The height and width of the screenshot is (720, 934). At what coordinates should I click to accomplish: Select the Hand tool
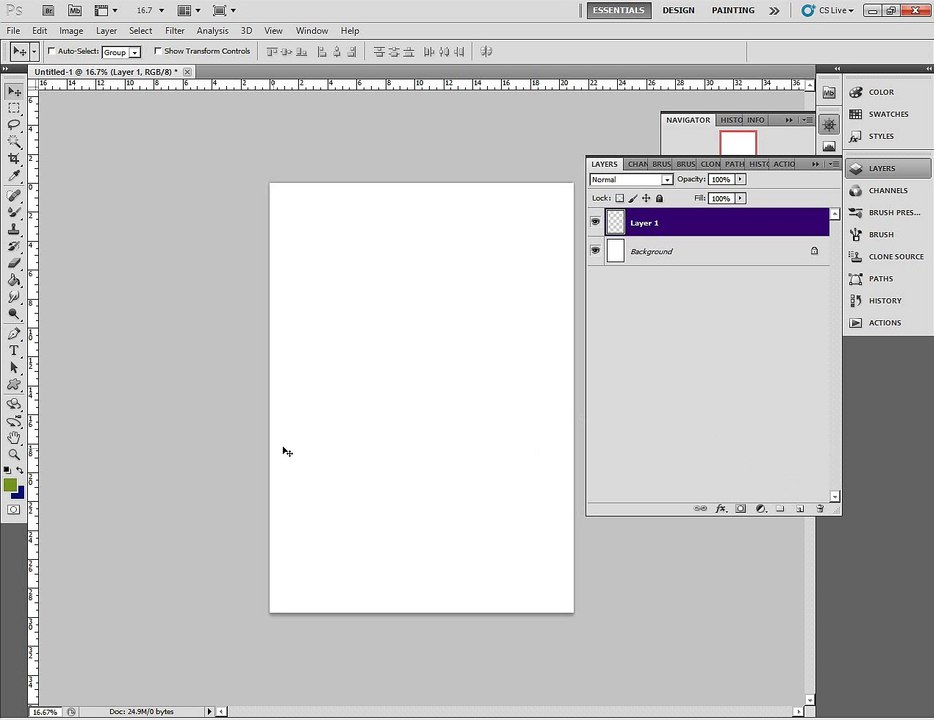[14, 438]
